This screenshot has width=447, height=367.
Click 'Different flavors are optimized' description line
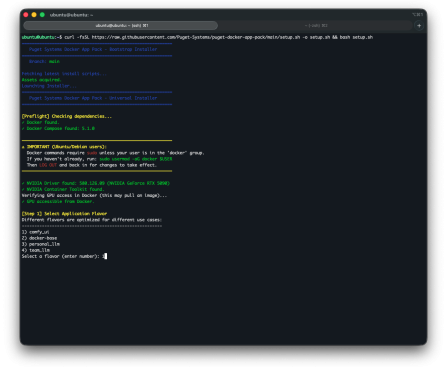[92, 220]
